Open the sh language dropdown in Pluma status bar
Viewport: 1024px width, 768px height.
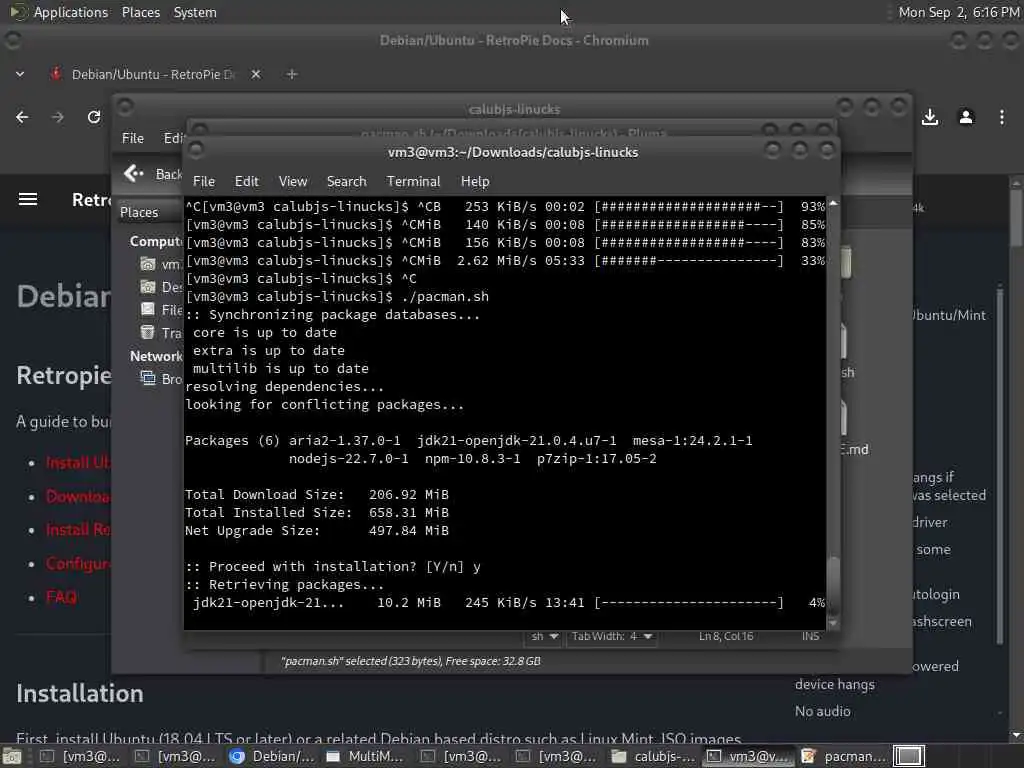coord(543,636)
